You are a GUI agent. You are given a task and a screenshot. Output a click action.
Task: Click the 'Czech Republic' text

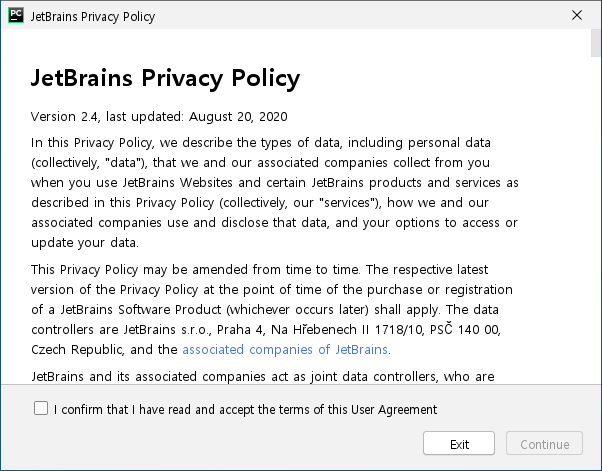(x=77, y=350)
